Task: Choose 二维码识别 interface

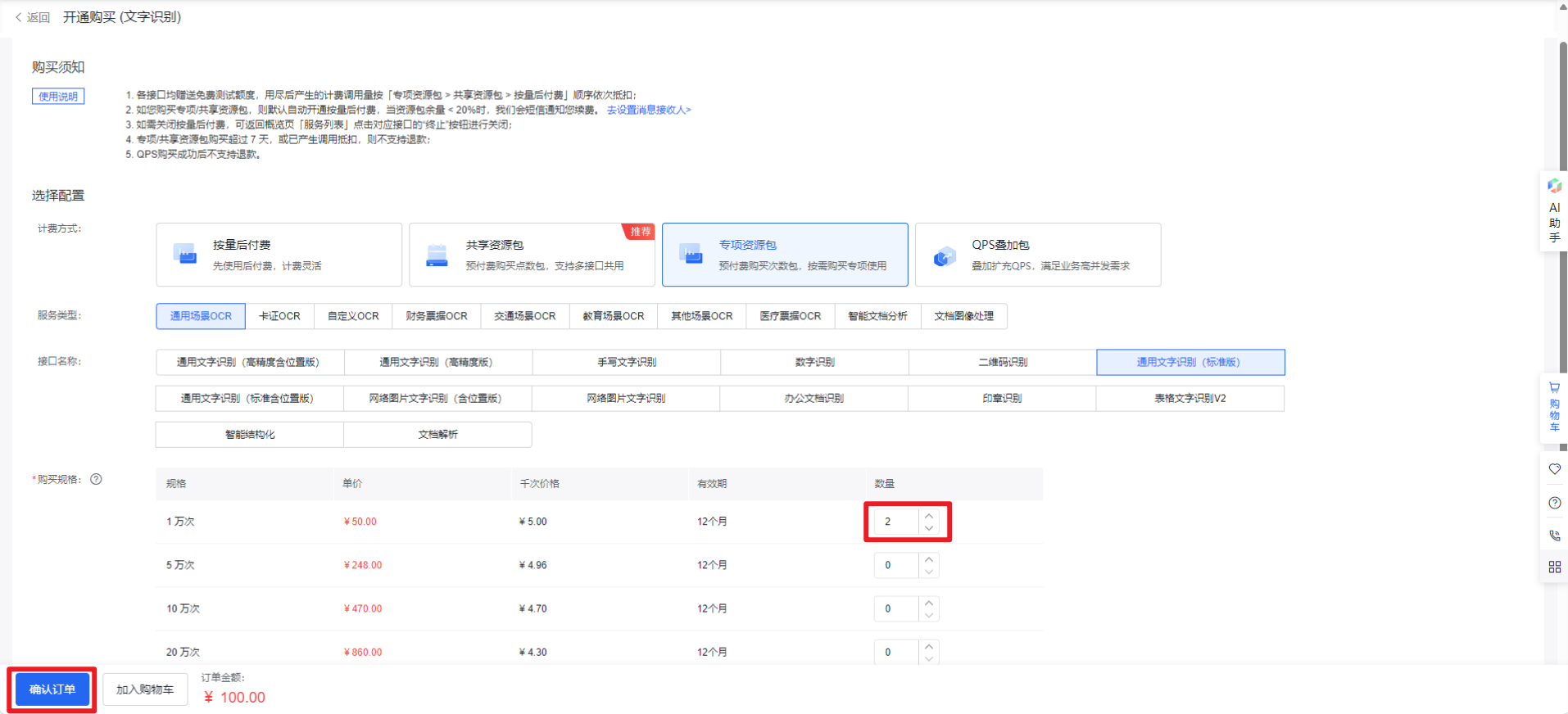Action: pos(1003,362)
